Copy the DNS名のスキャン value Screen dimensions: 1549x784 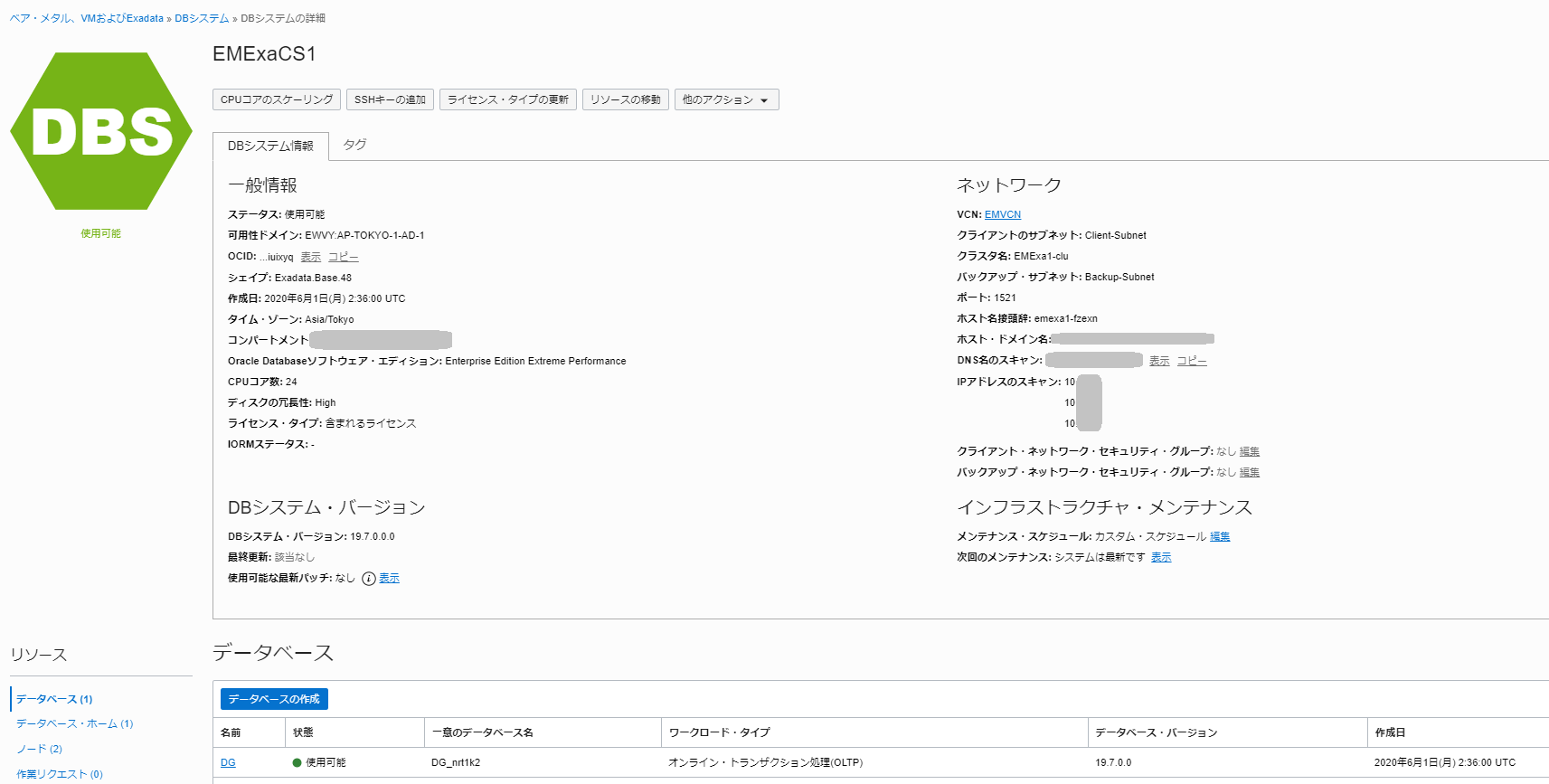1192,361
